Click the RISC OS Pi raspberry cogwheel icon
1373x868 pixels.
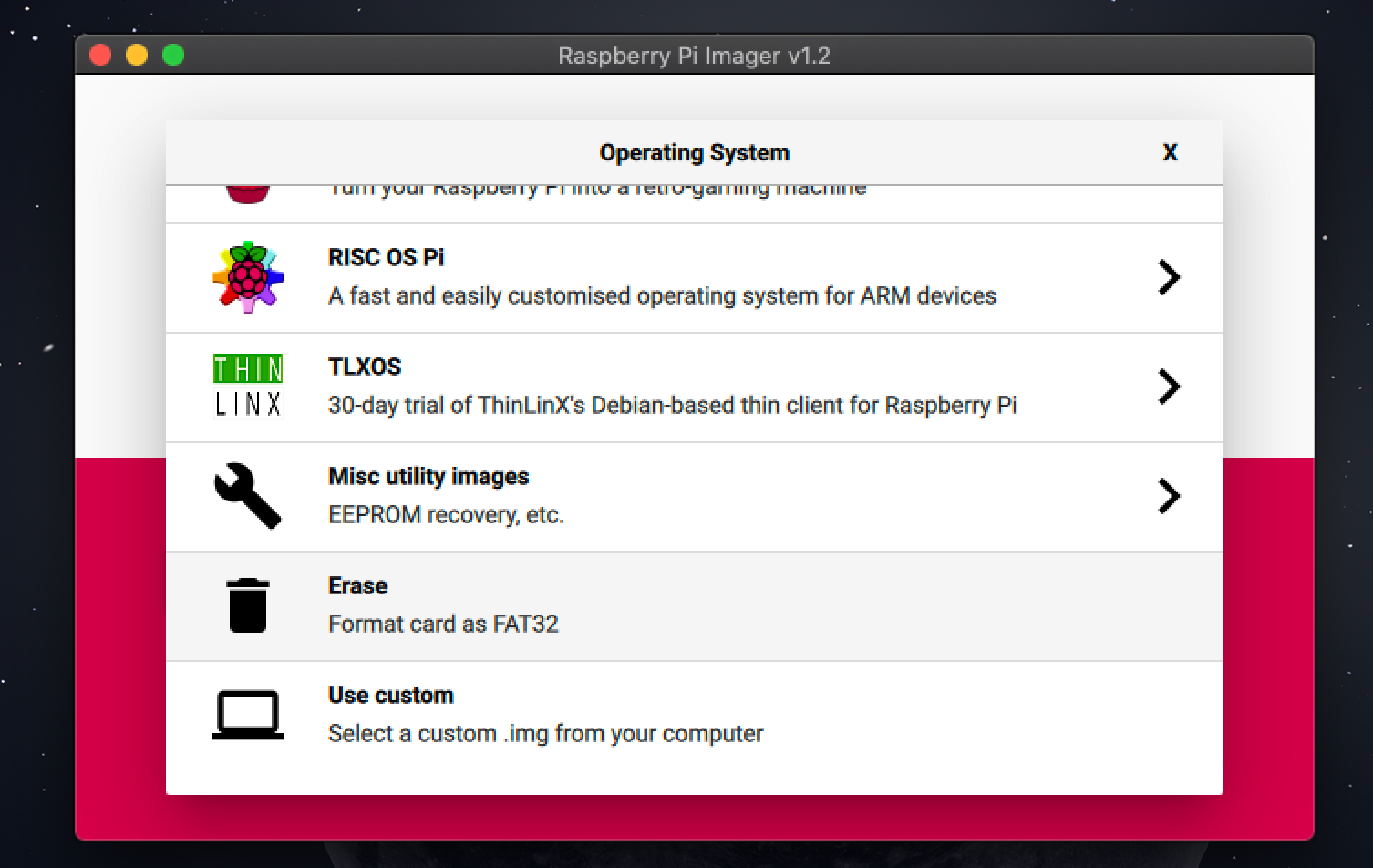[248, 277]
